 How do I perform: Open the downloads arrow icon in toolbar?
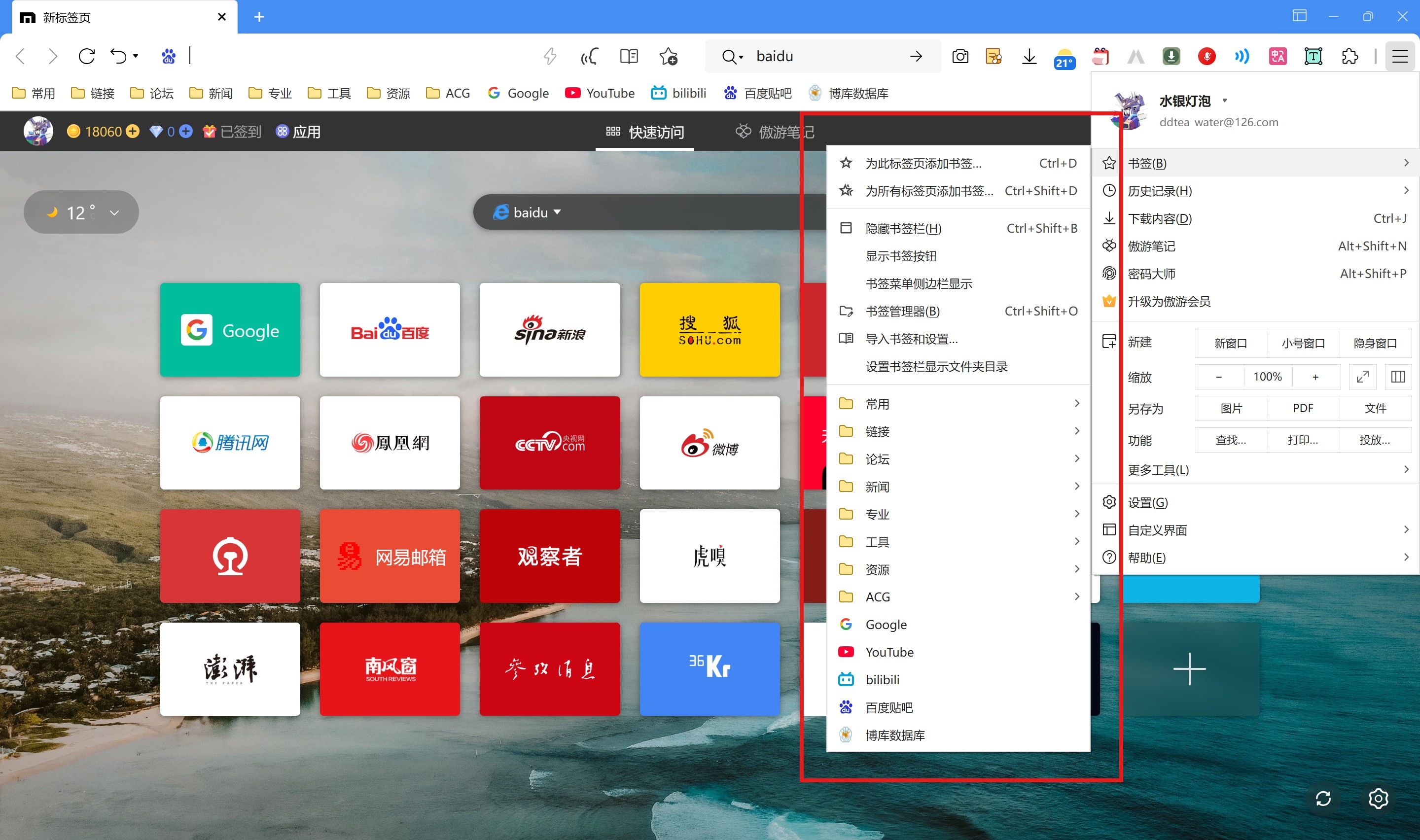point(1029,56)
